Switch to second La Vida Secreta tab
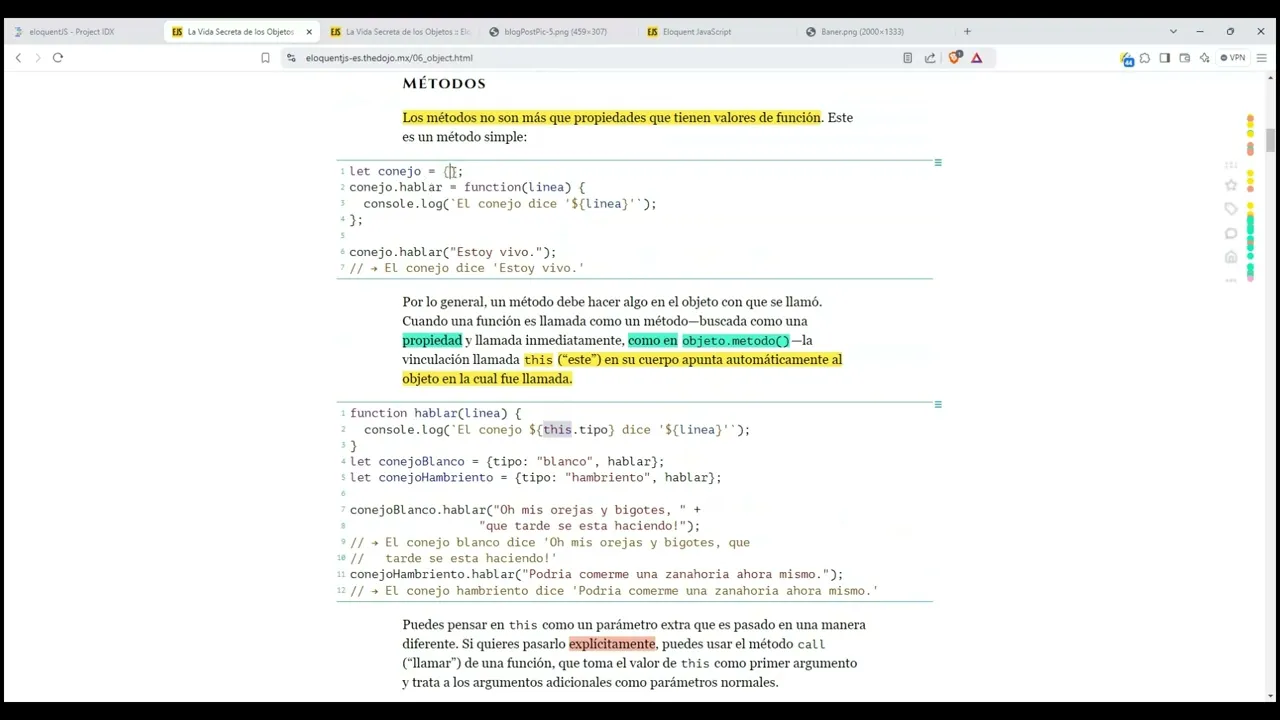The height and width of the screenshot is (720, 1280). point(400,32)
